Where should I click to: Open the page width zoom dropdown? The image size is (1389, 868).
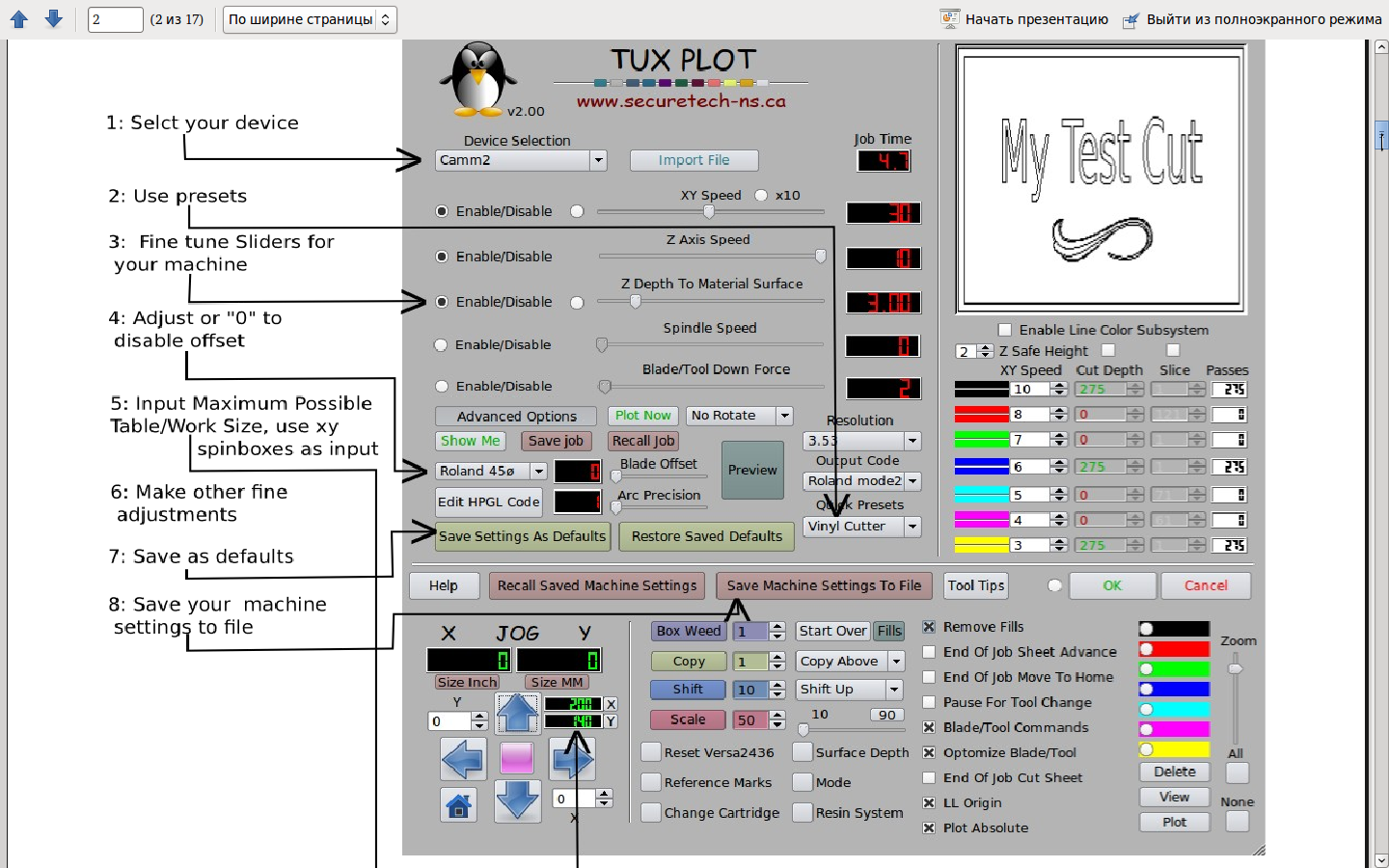(x=310, y=19)
